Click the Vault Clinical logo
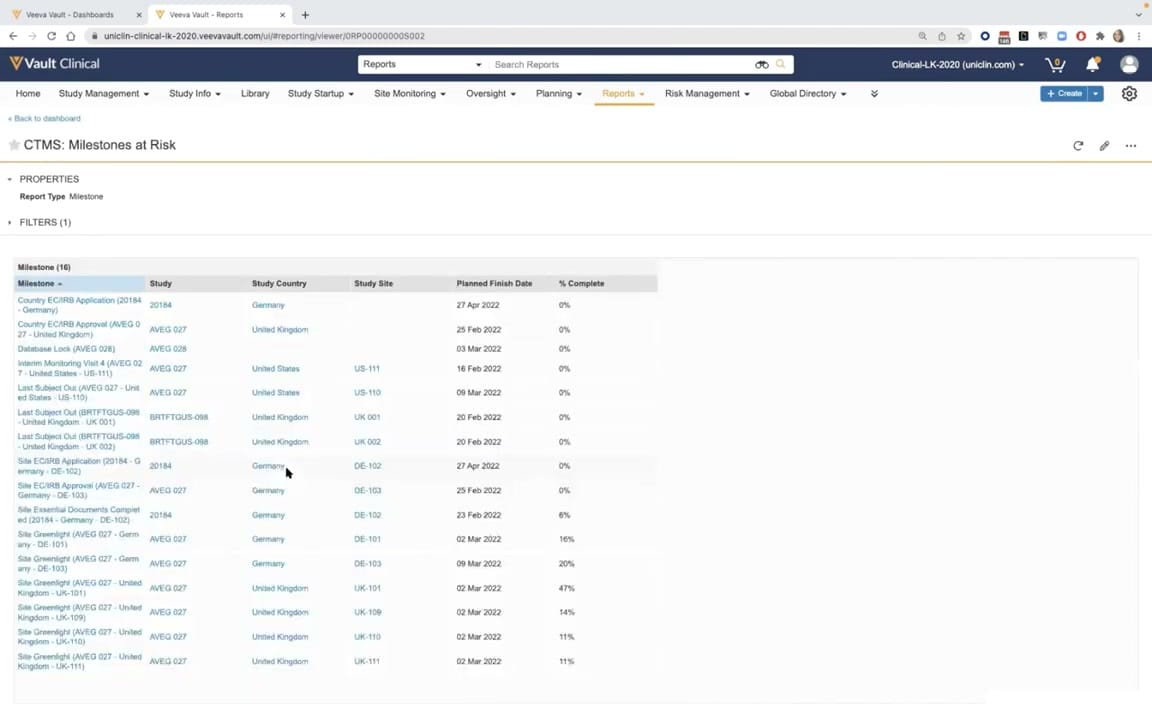 (54, 64)
